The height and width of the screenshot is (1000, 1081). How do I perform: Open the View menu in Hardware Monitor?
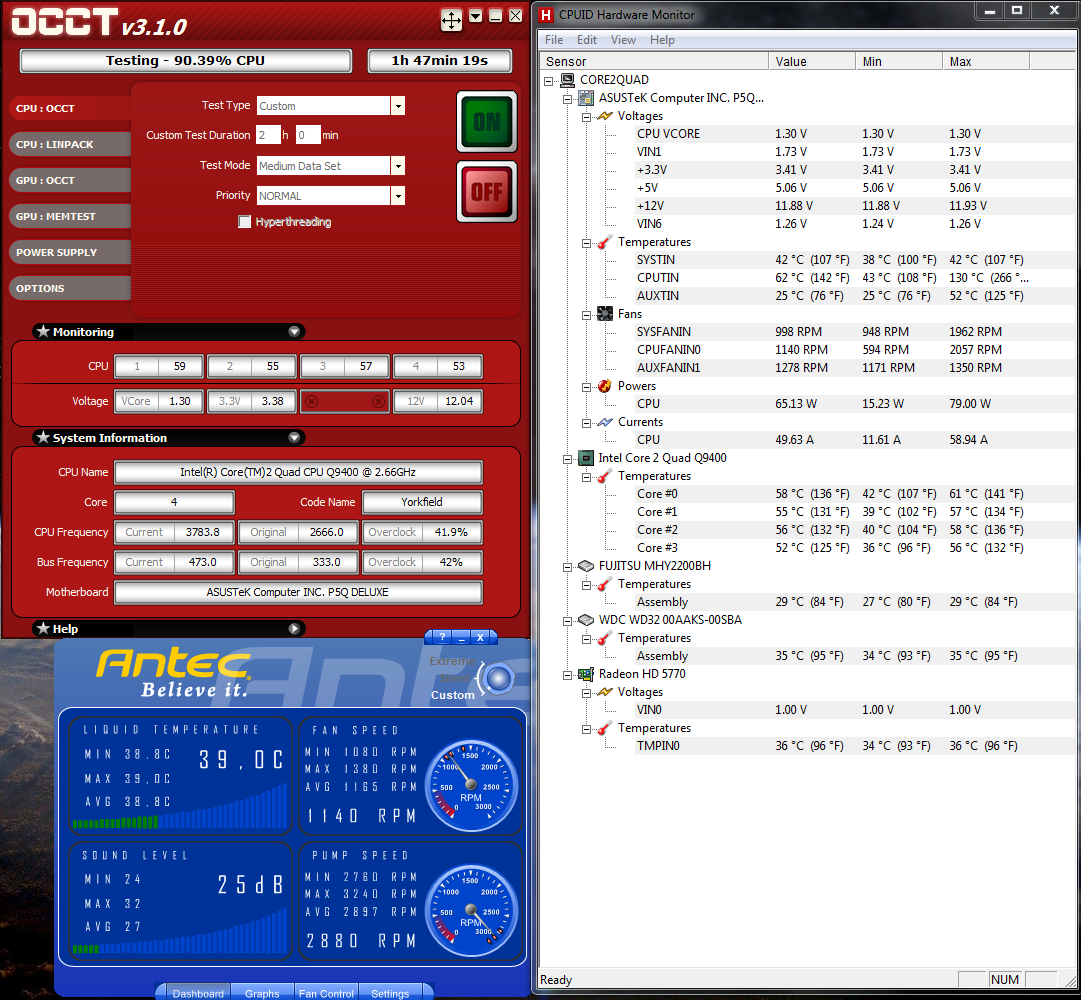[623, 40]
